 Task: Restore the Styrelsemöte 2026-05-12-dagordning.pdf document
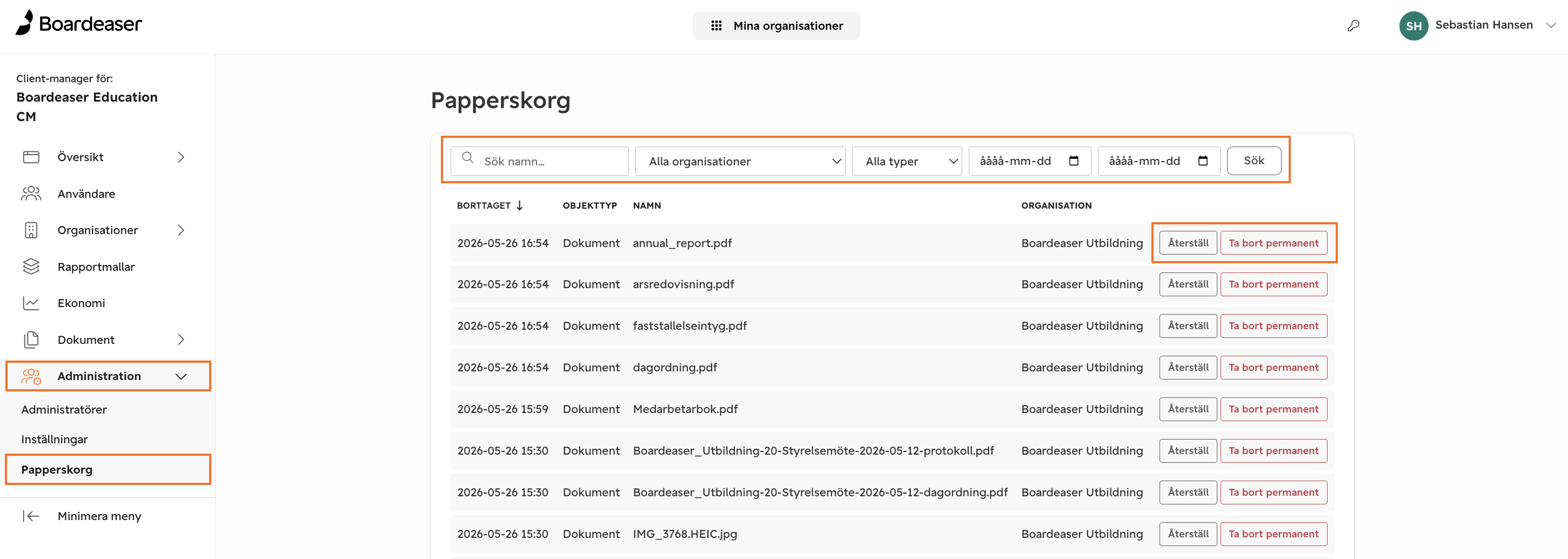(1188, 493)
